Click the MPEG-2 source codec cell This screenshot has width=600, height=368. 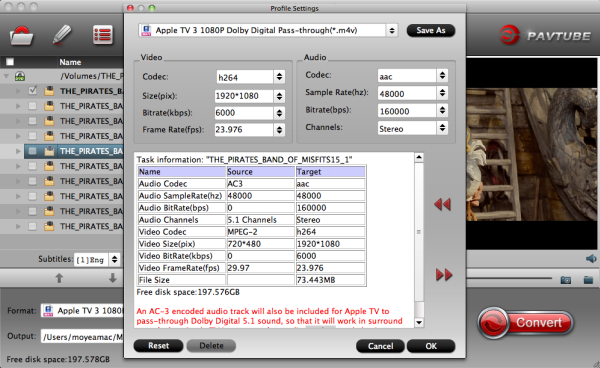(260, 232)
